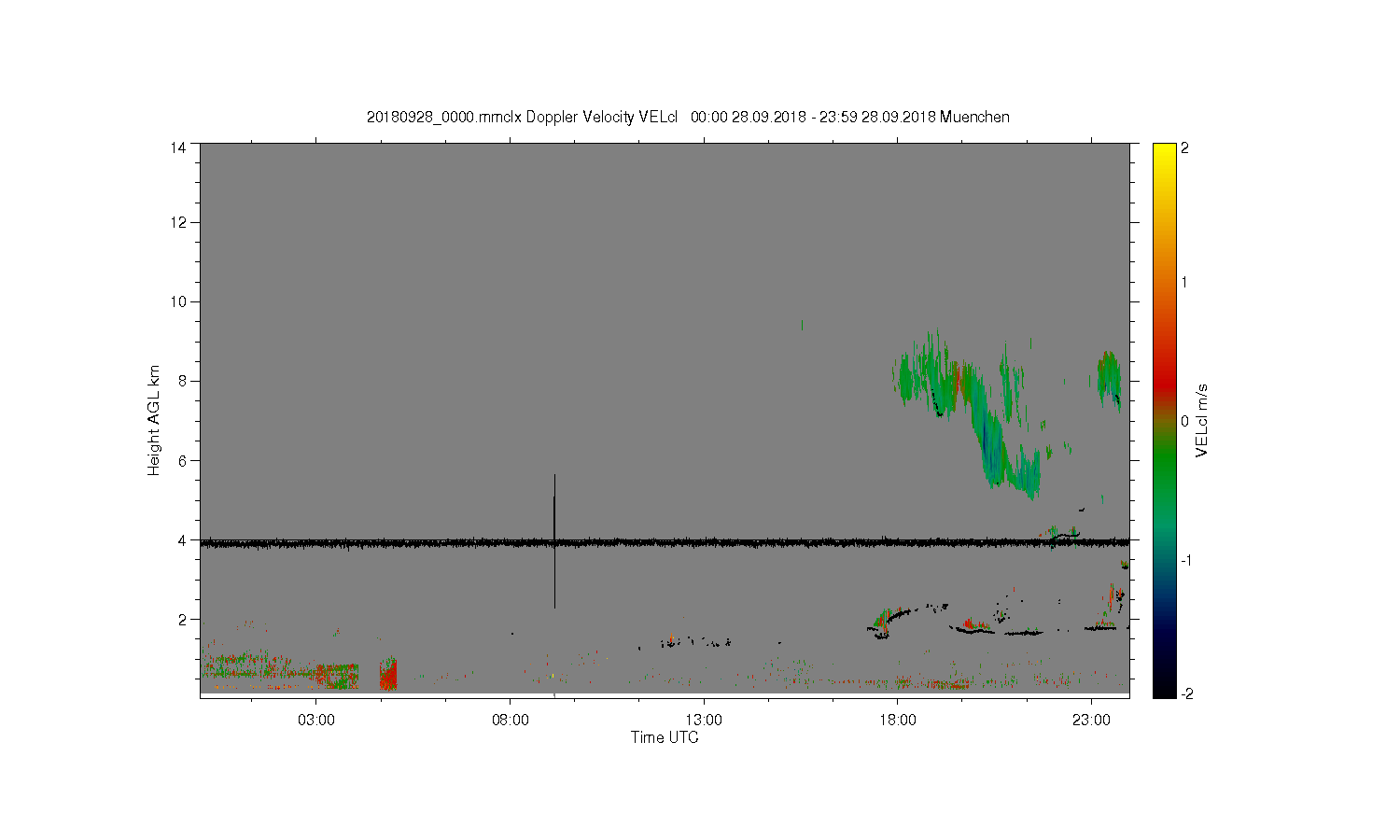The width and height of the screenshot is (1400, 840).
Task: Click the 03:00 time tick label
Action: pos(316,721)
